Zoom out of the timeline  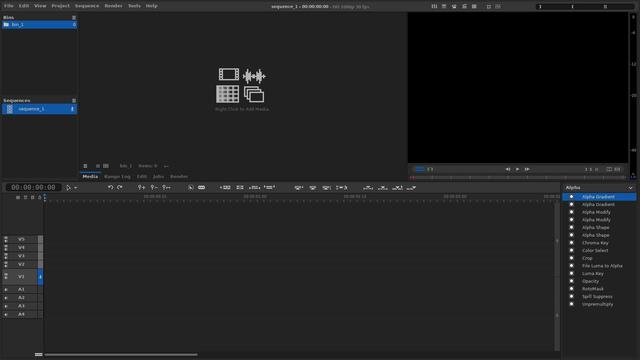(154, 187)
